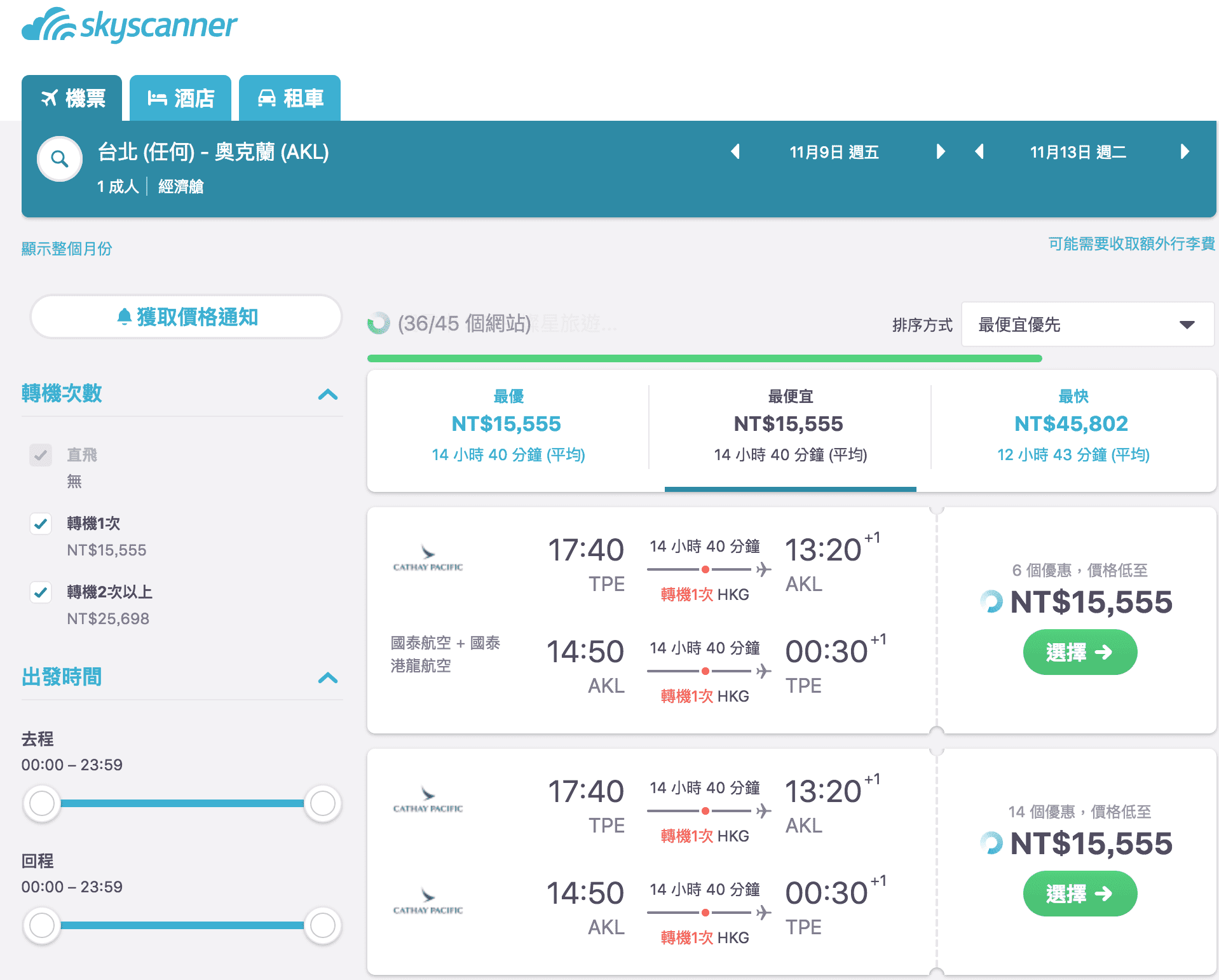This screenshot has height=980, width=1219.
Task: Click outbound 去程 slider right handle
Action: (323, 803)
